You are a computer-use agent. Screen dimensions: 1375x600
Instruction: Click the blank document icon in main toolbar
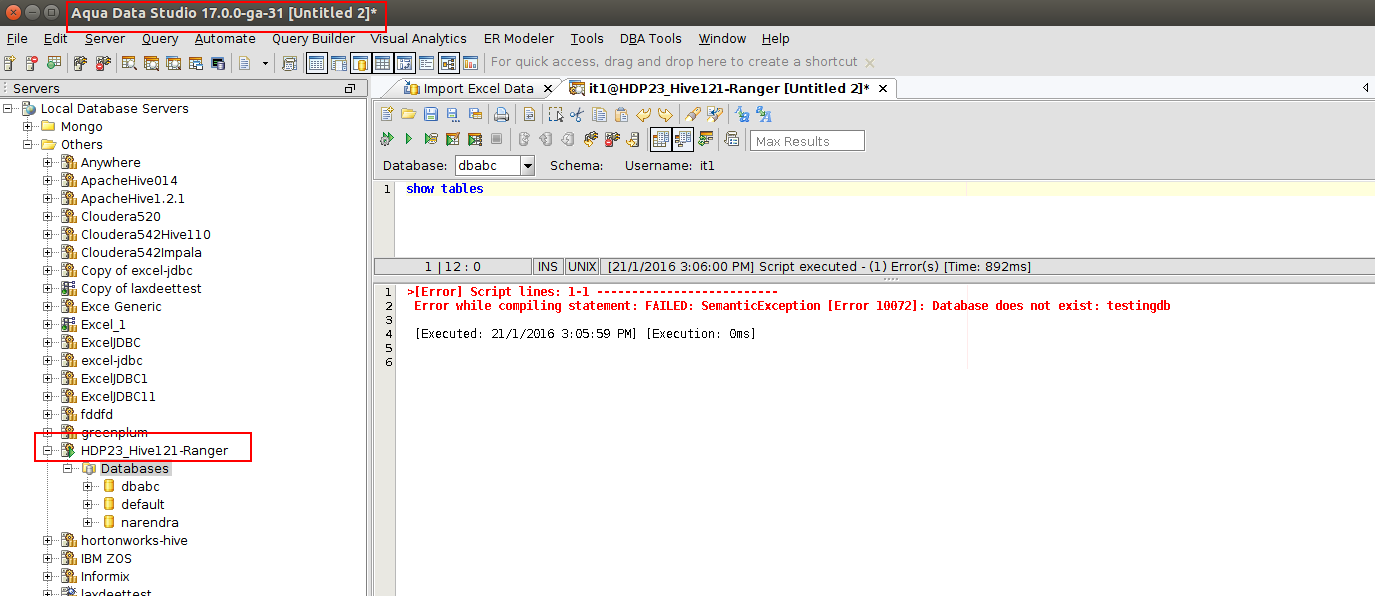244,63
